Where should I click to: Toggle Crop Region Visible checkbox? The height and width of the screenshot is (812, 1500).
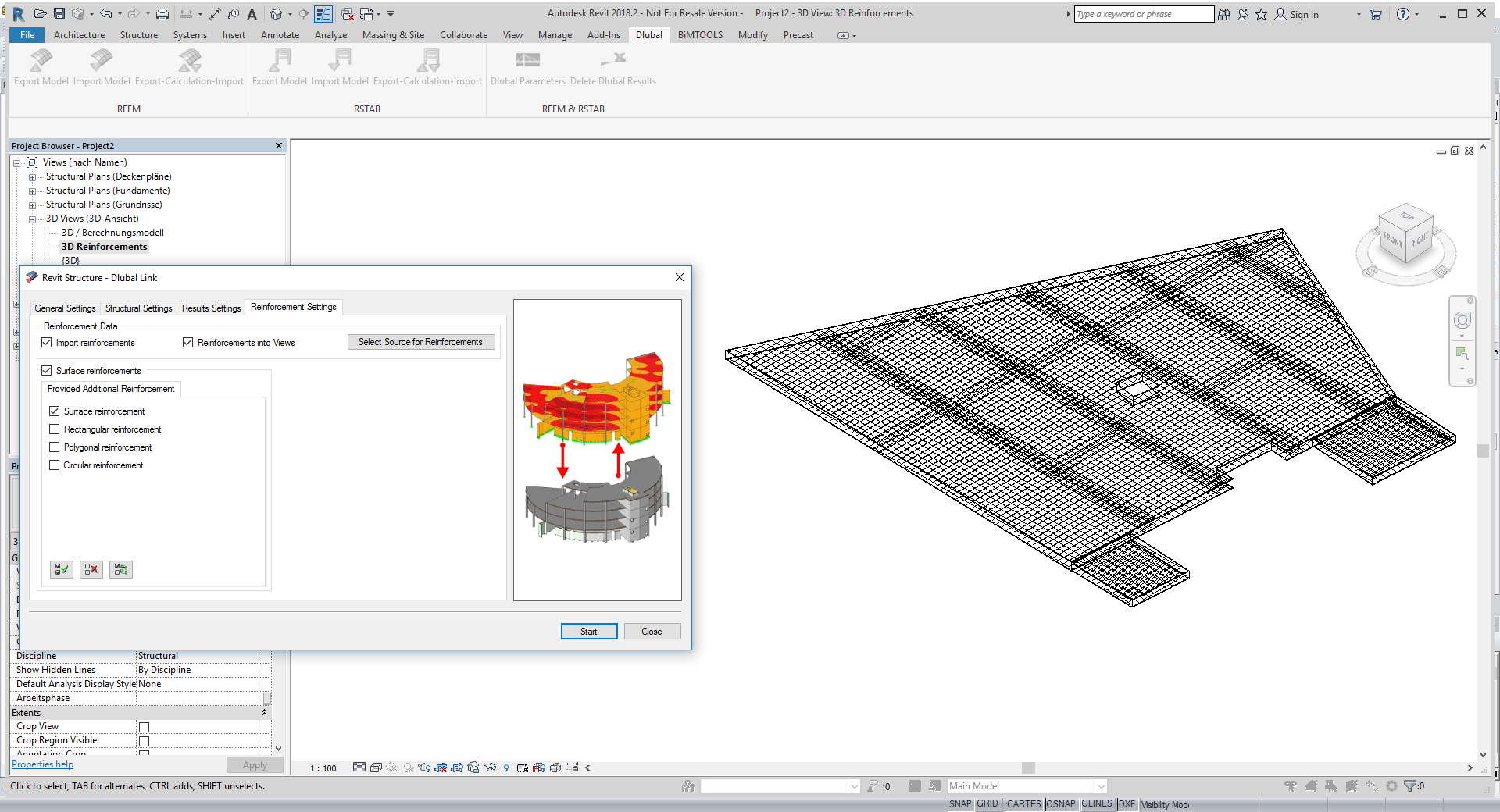pos(144,741)
